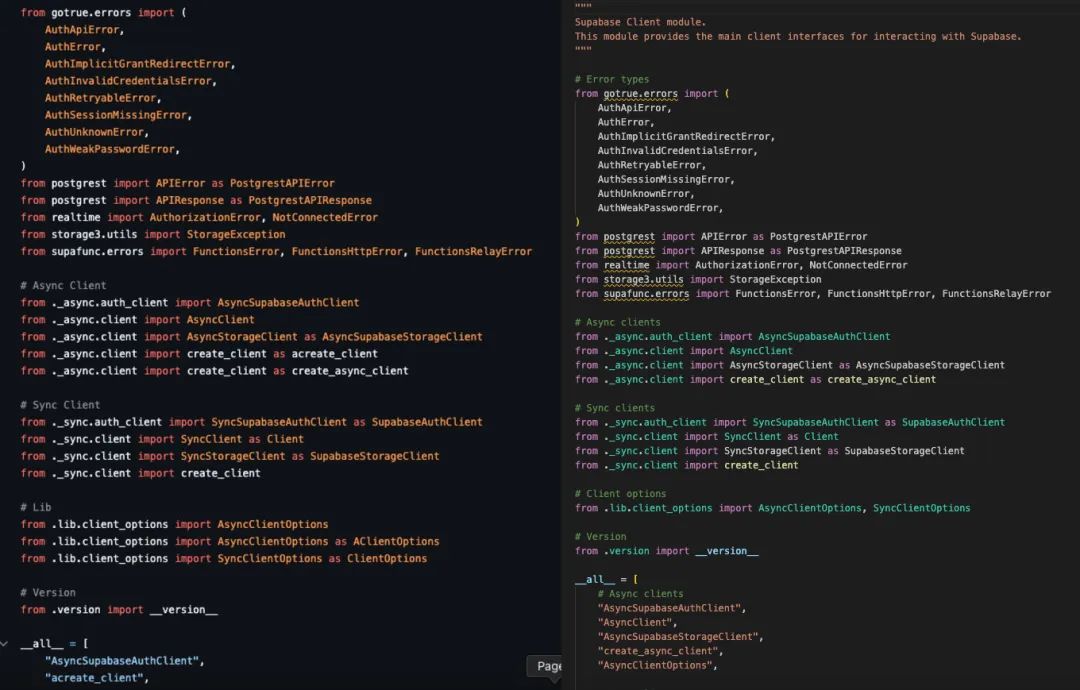Click AuthApiError in the left pane import list
The width and height of the screenshot is (1080, 690).
[x=84, y=30]
